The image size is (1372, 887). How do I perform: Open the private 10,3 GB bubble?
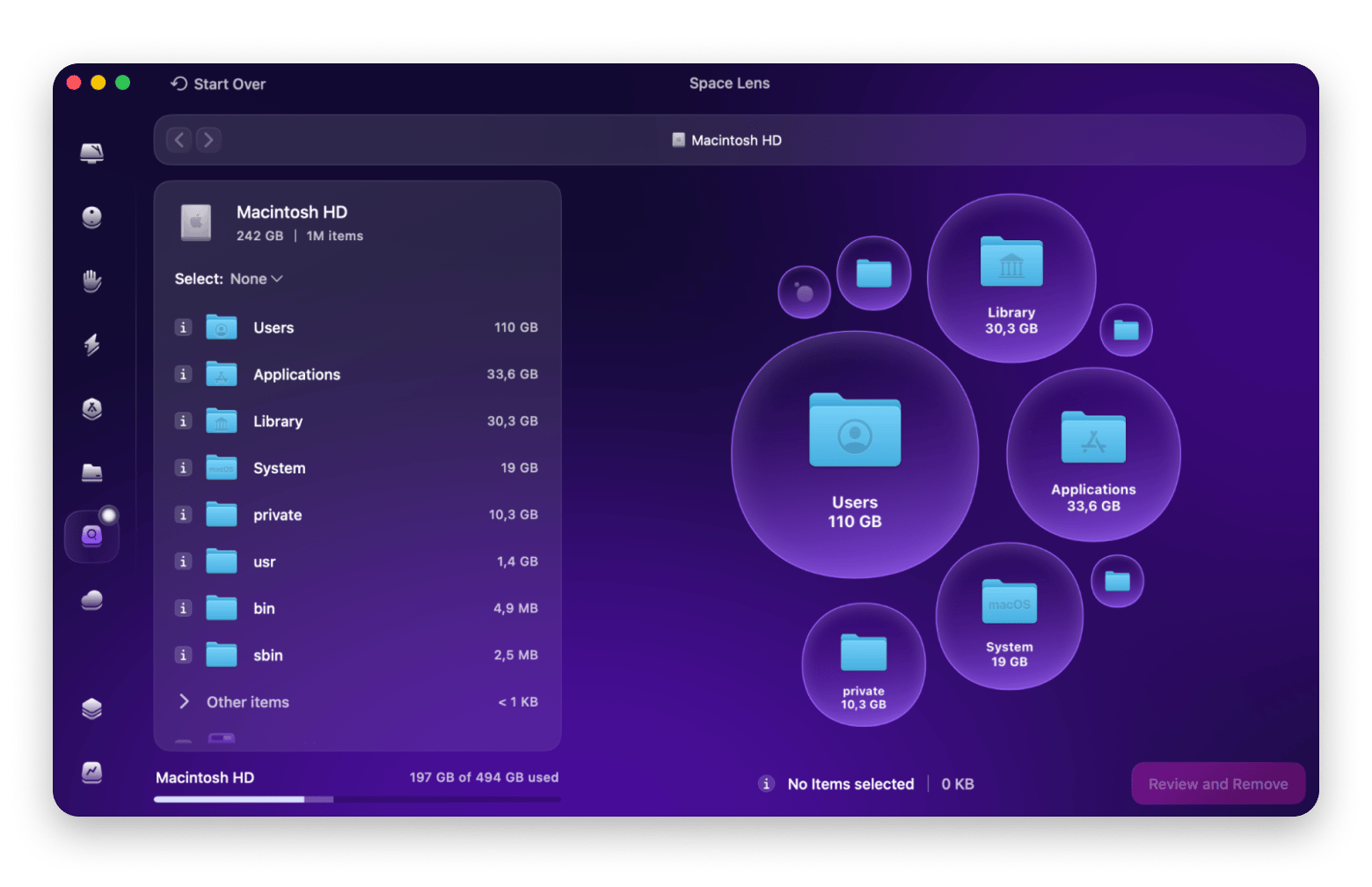864,664
